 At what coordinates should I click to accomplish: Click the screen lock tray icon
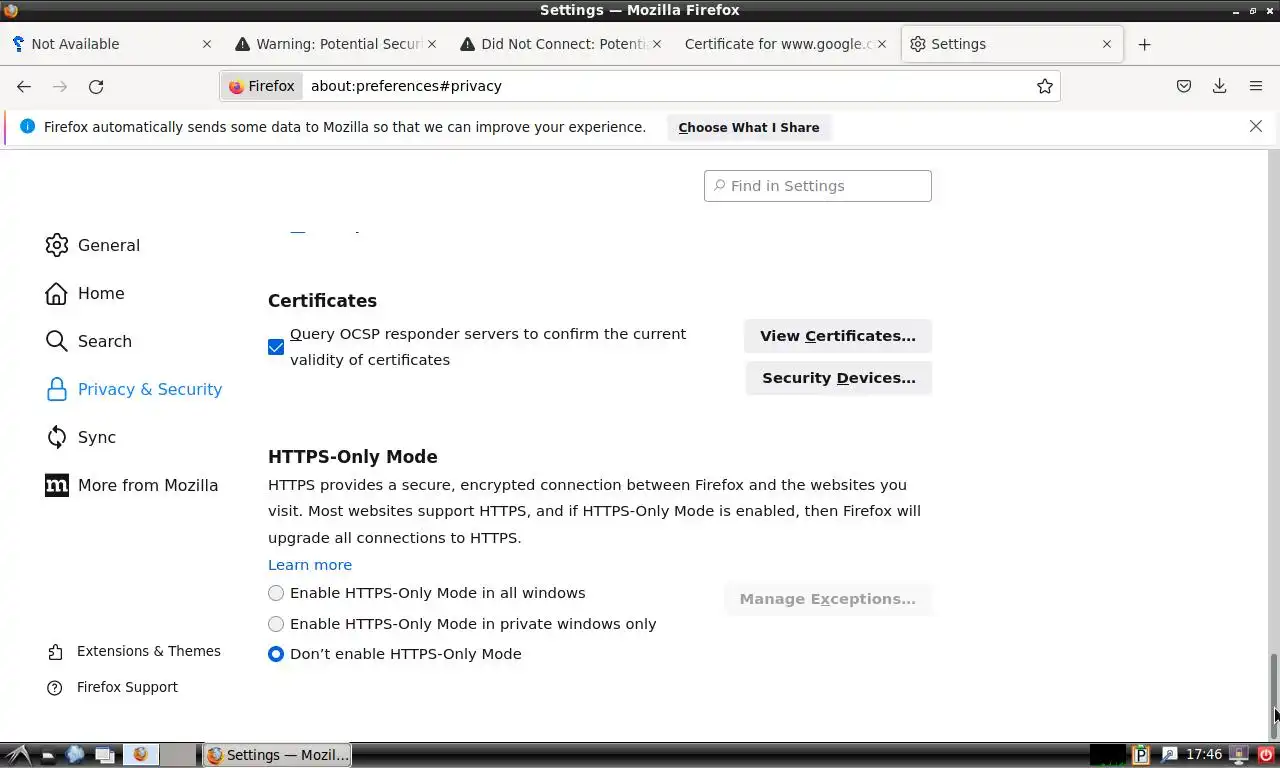click(x=1239, y=755)
